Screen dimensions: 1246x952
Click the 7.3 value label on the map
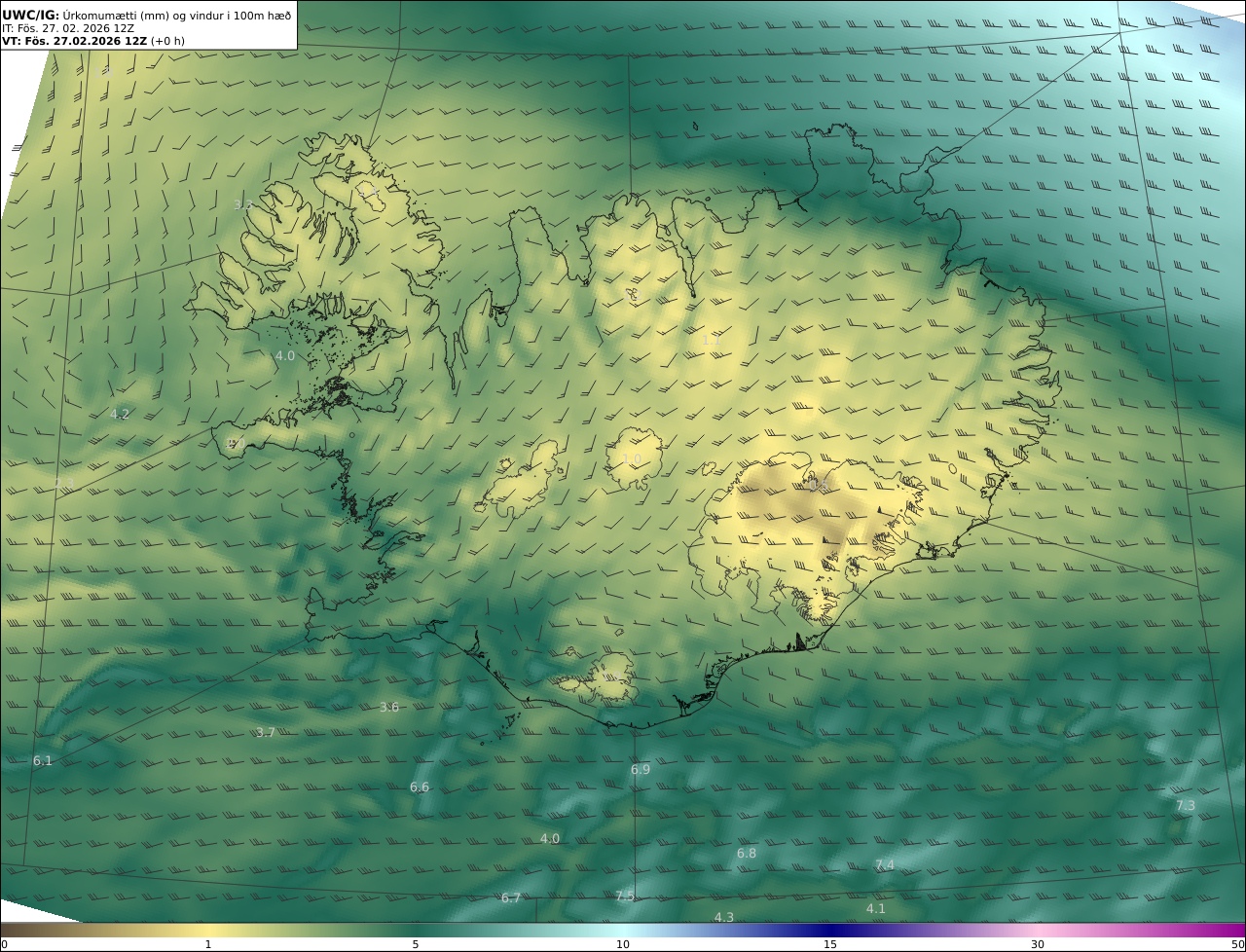1186,805
